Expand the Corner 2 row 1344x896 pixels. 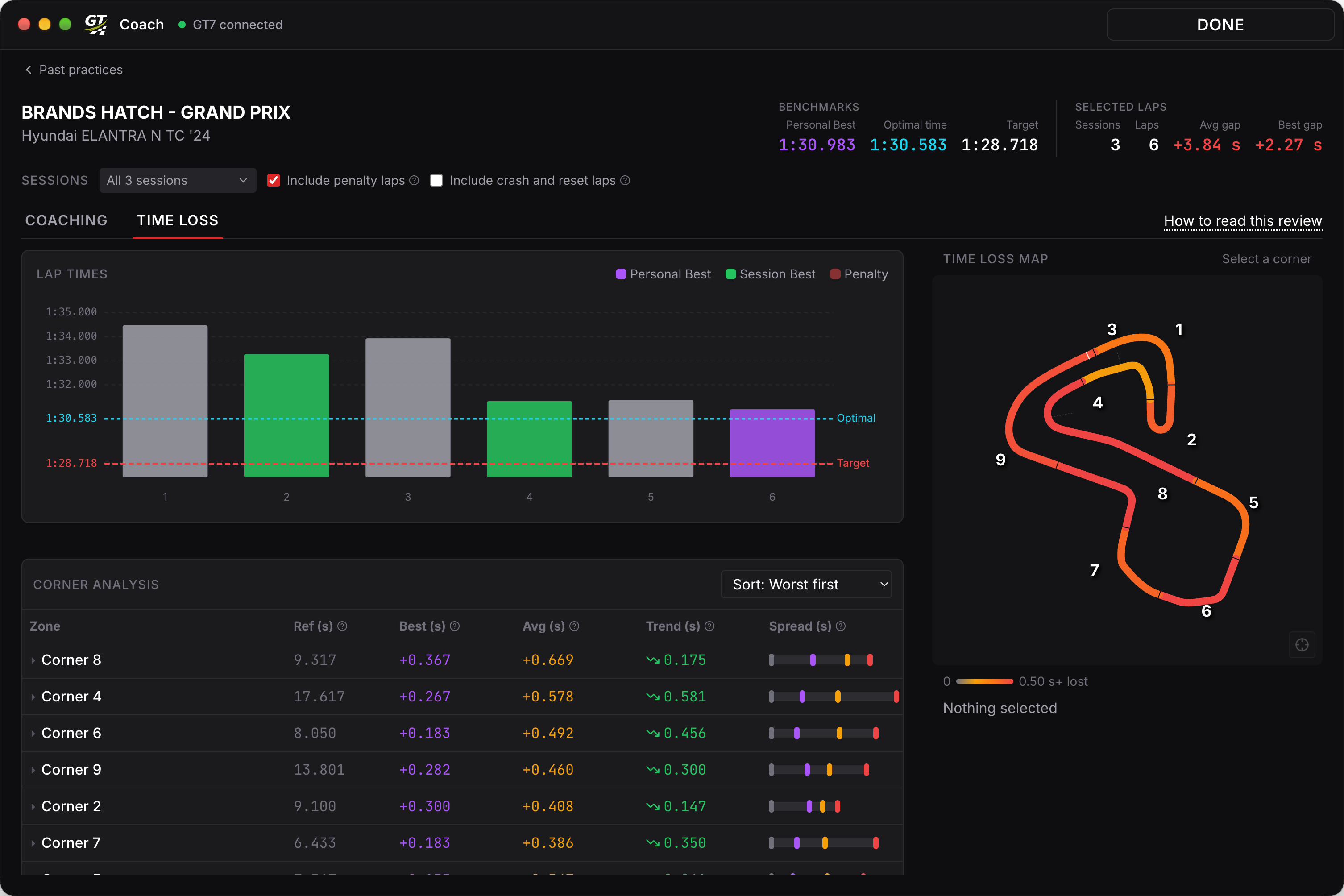[33, 807]
